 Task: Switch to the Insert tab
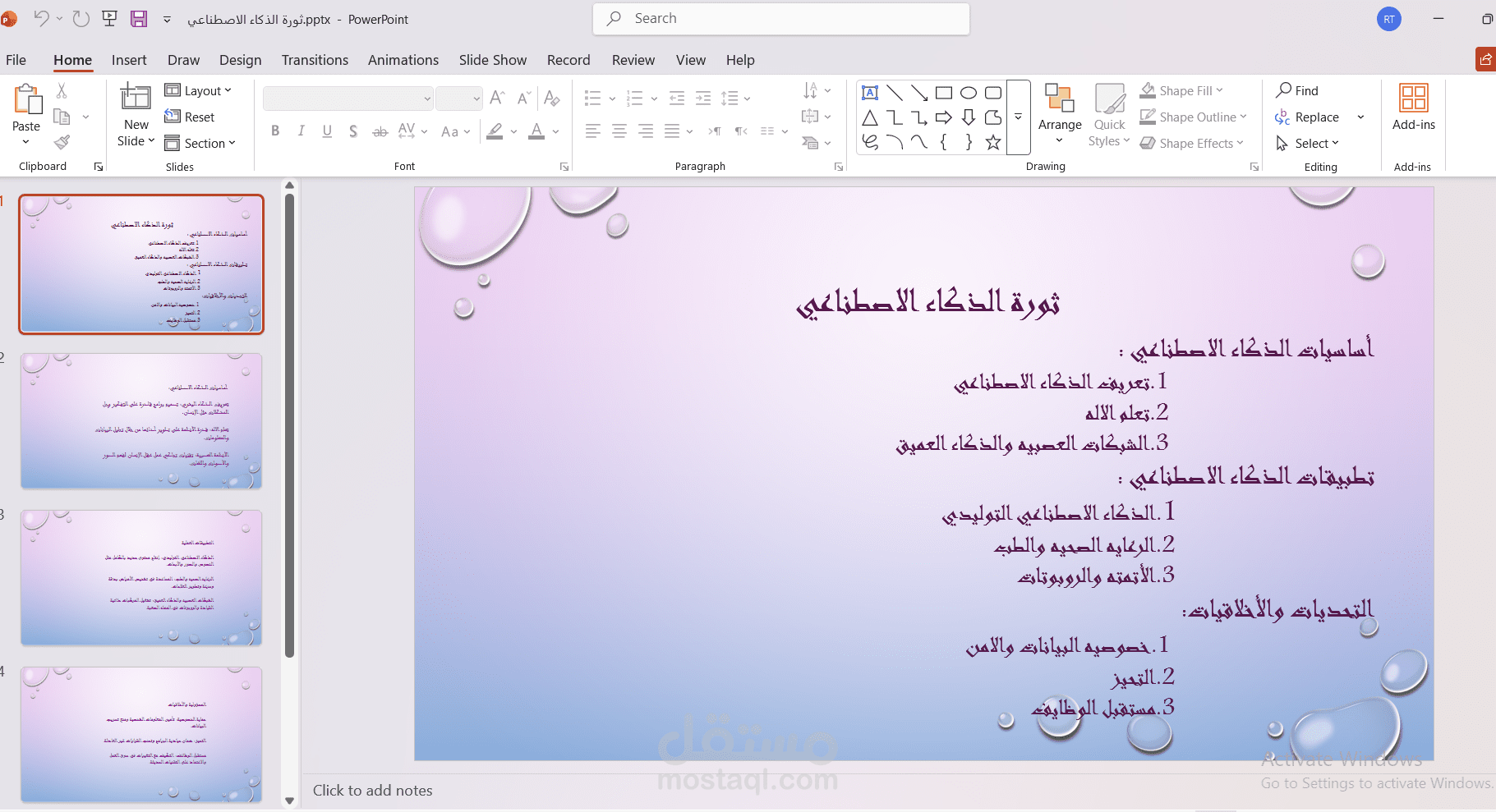pyautogui.click(x=129, y=60)
